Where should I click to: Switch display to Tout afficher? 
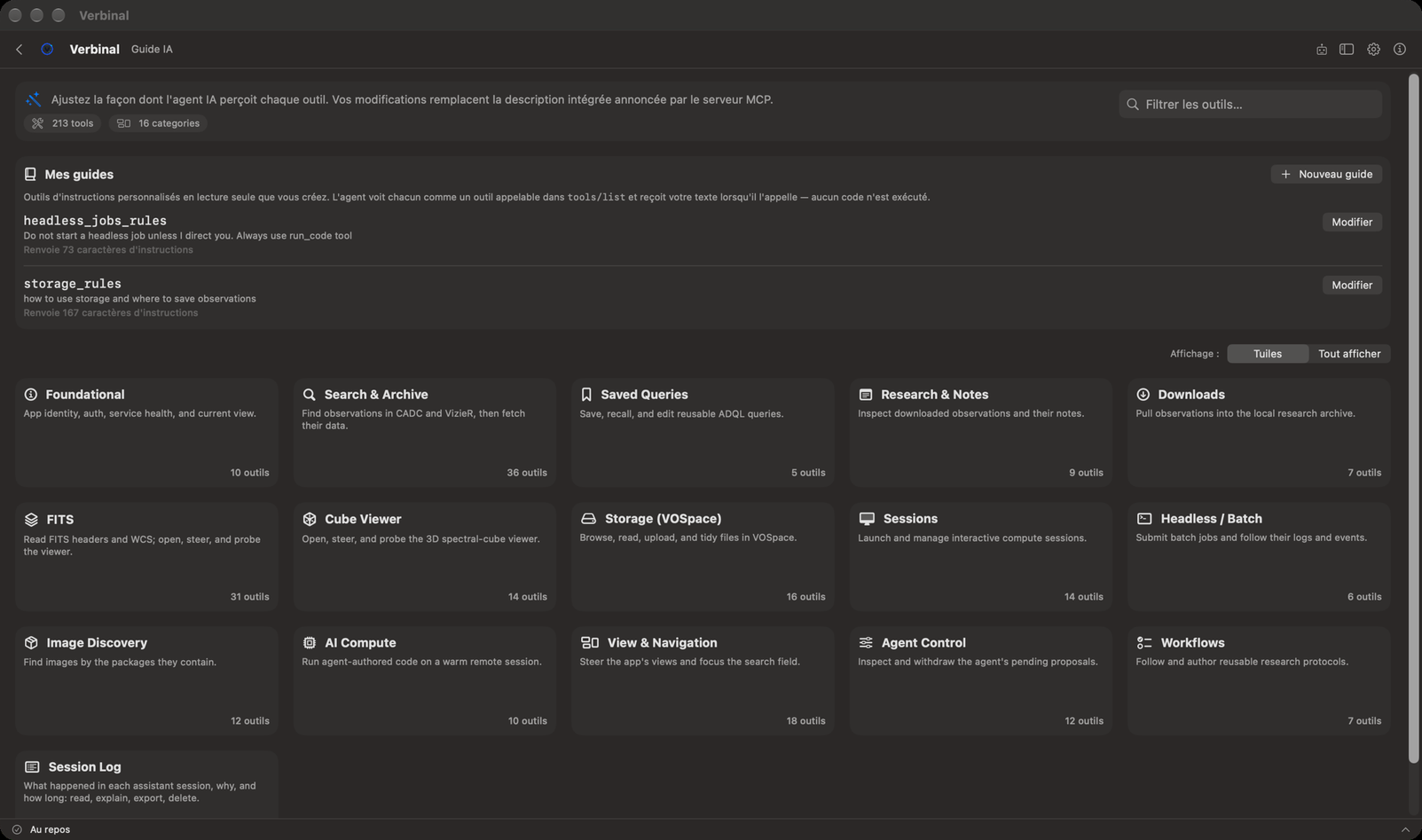(1349, 354)
